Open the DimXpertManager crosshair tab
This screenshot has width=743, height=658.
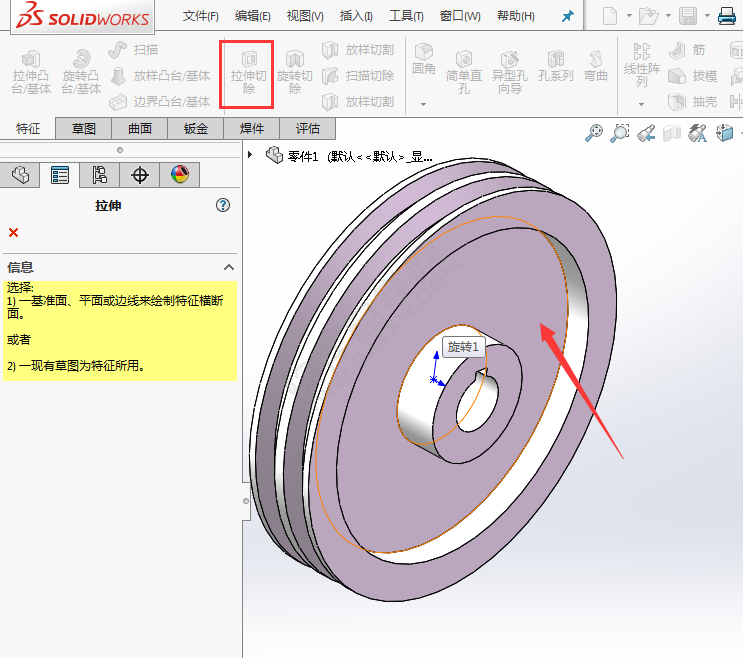139,175
